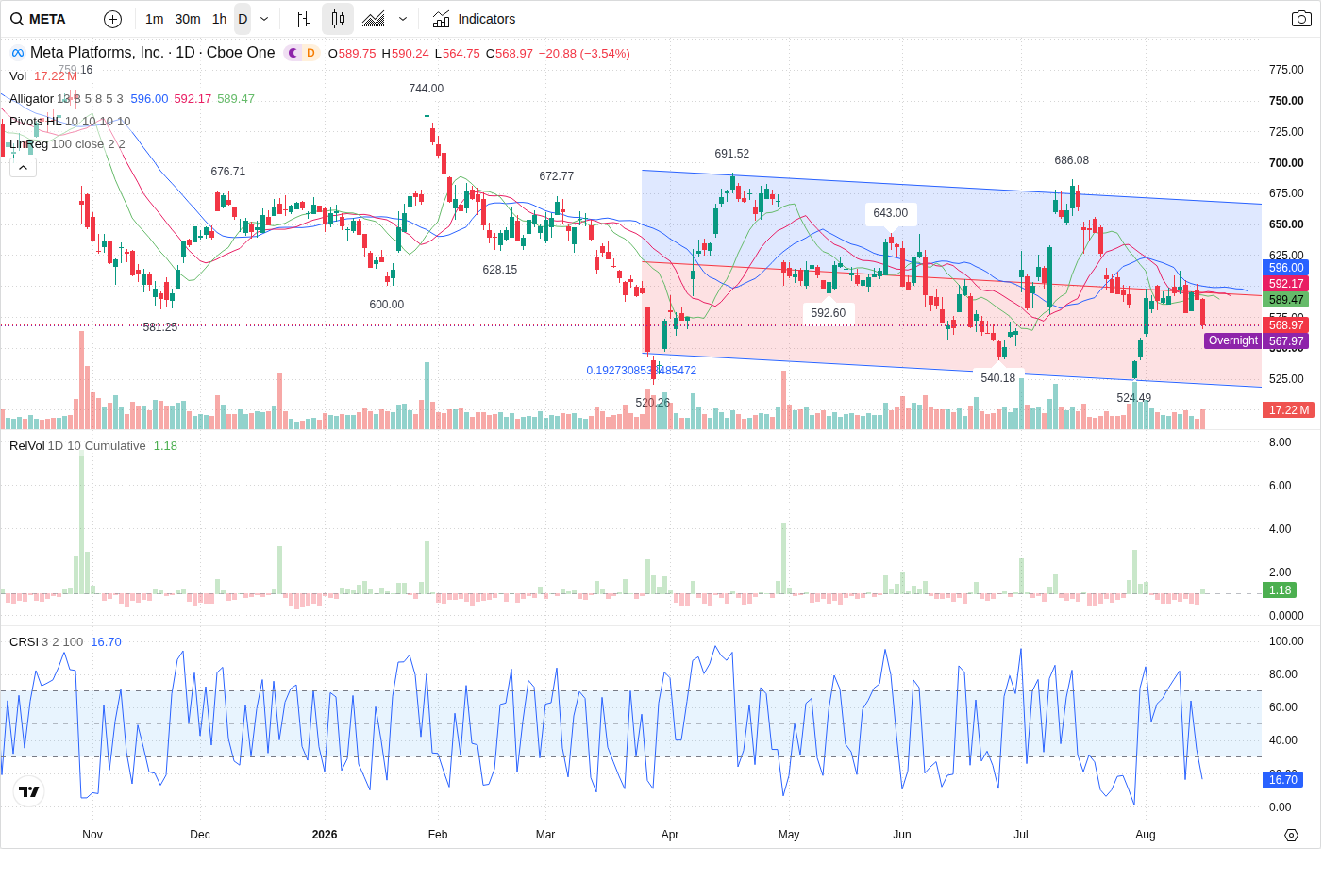Click the blue 596.00 price axis label
The image size is (1340, 896).
[x=1285, y=268]
